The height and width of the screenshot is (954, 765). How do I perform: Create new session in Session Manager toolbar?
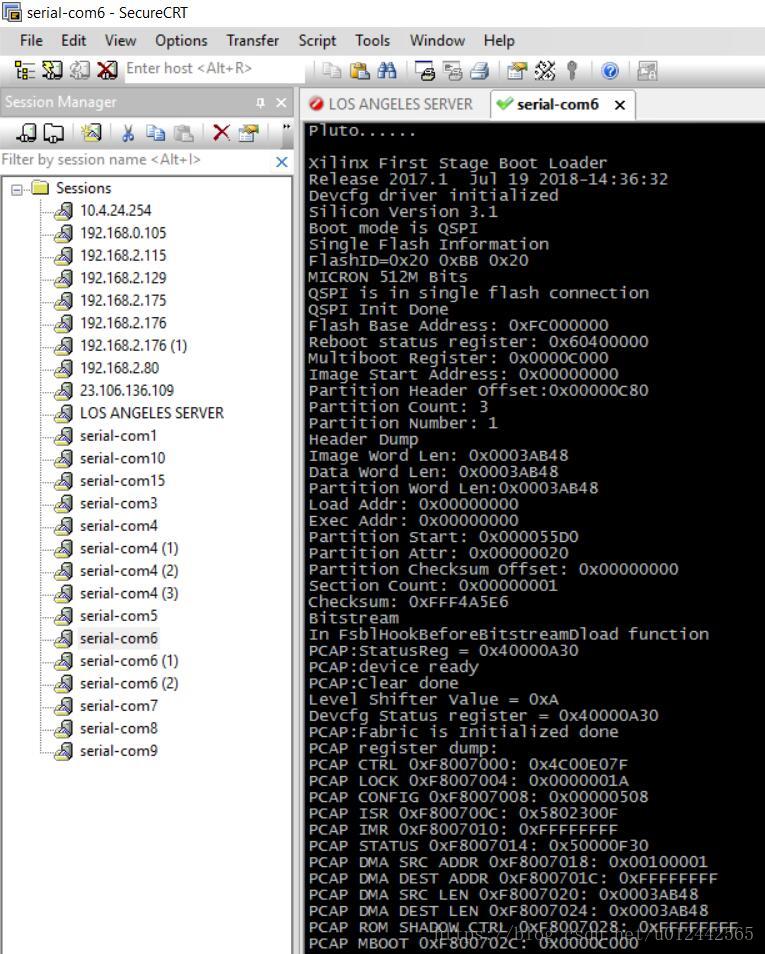[x=91, y=133]
